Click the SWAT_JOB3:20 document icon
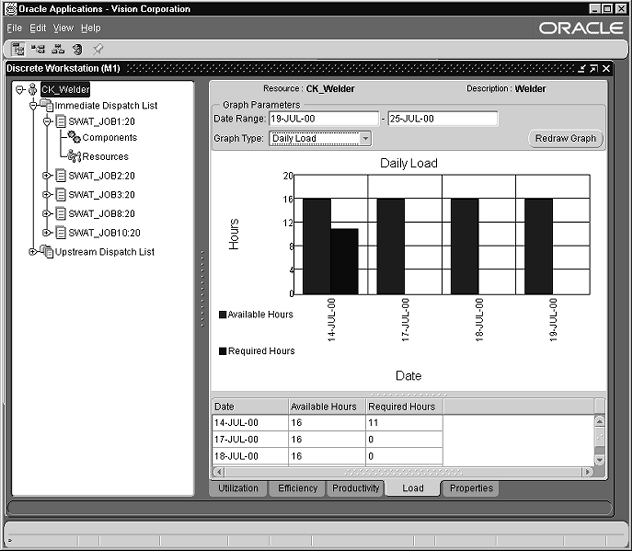The image size is (632, 551). coord(60,195)
